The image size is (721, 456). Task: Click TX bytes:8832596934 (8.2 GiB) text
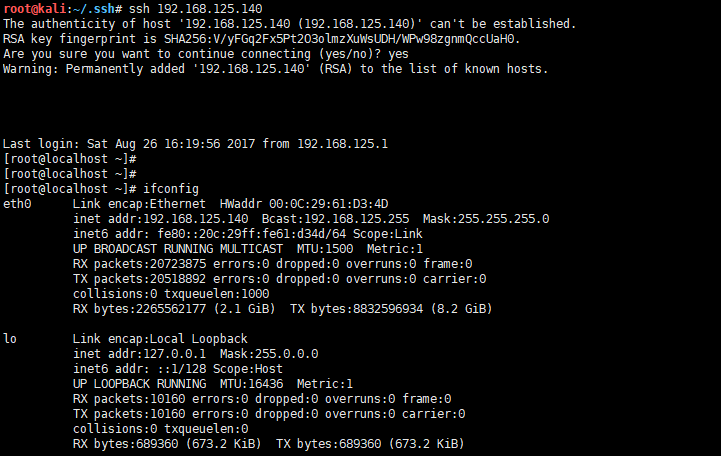pyautogui.click(x=391, y=309)
